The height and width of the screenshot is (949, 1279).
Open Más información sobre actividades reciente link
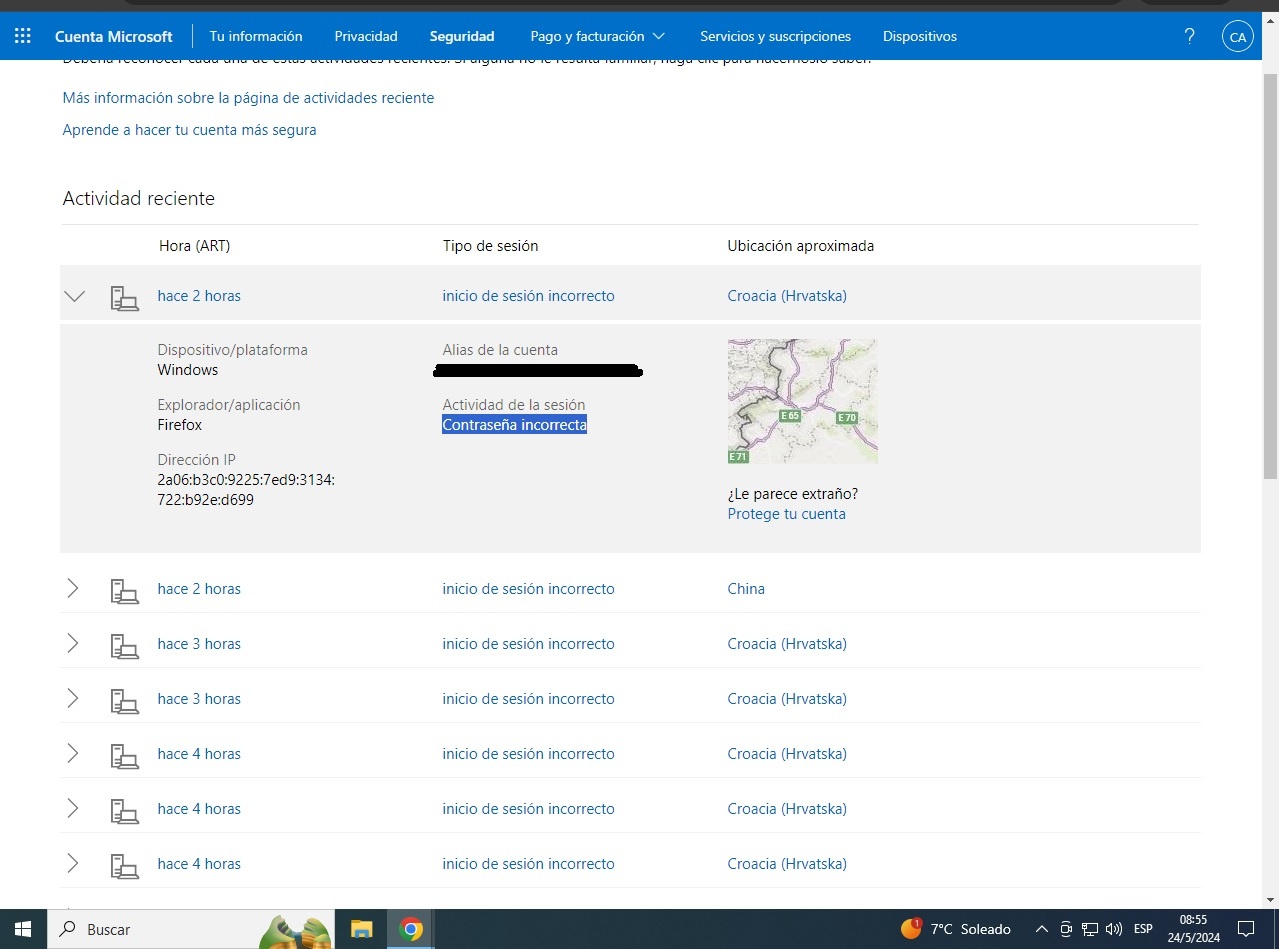pyautogui.click(x=248, y=98)
